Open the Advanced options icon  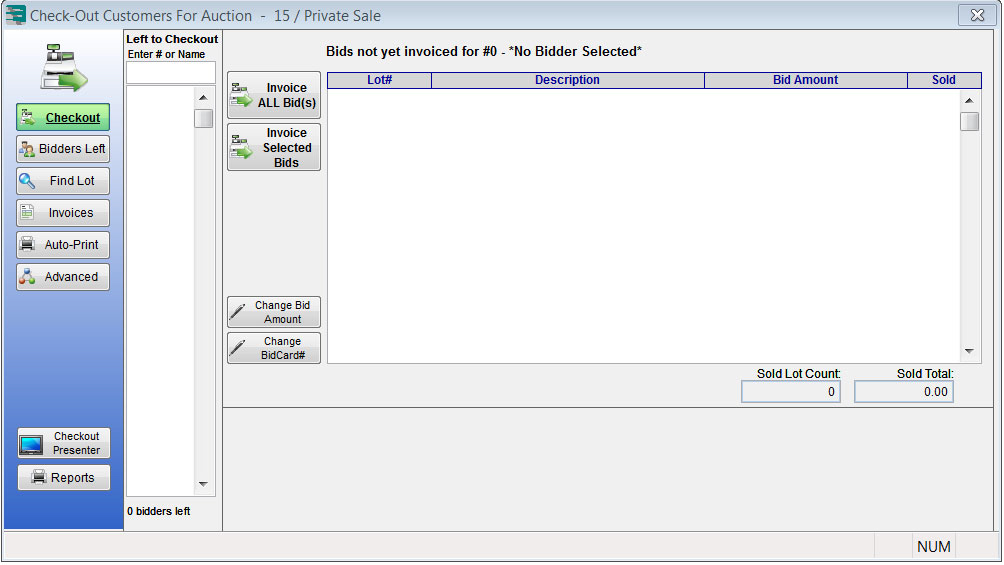tap(27, 277)
